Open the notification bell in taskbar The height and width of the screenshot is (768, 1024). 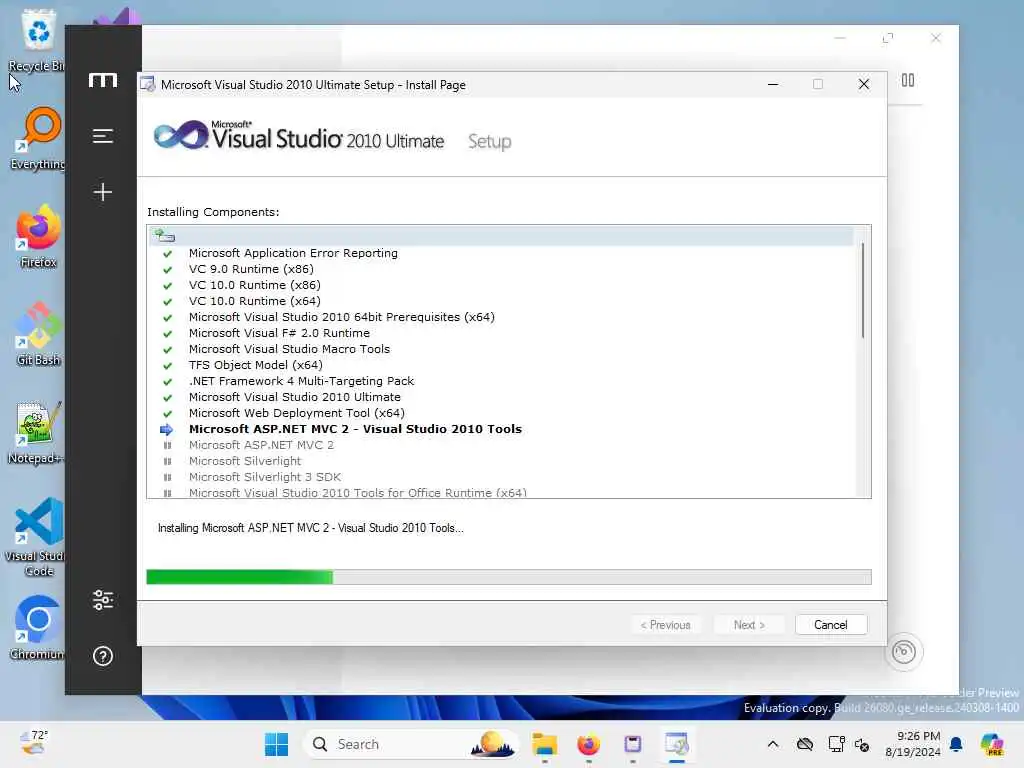tap(956, 744)
